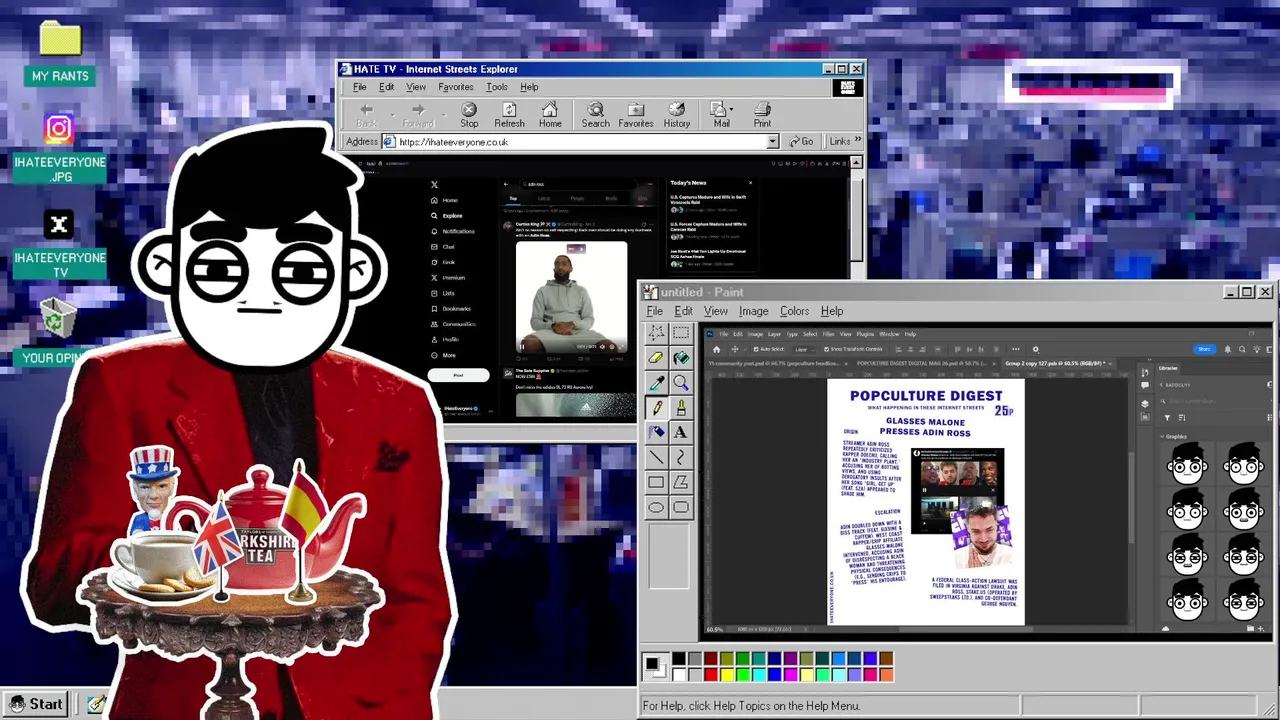This screenshot has height=720, width=1280.
Task: Click the scroll up arrow in Explorer
Action: pyautogui.click(x=856, y=163)
